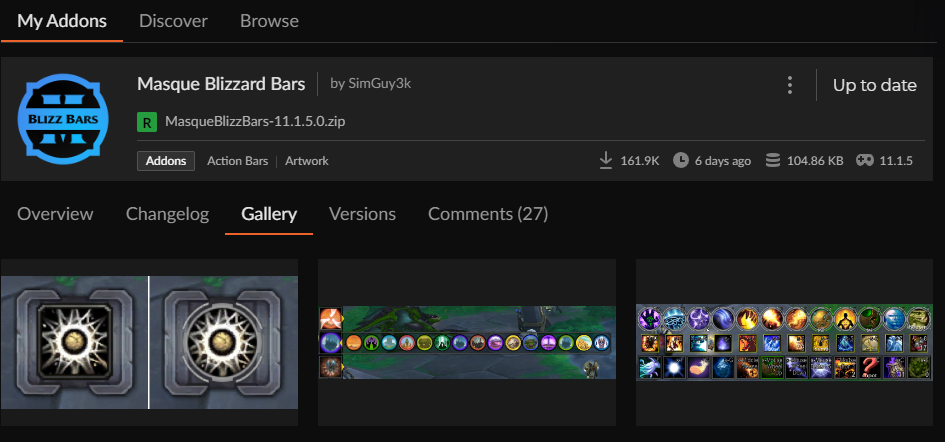Open the square versus round button thumbnail
Viewport: 945px width, 442px height.
[149, 342]
